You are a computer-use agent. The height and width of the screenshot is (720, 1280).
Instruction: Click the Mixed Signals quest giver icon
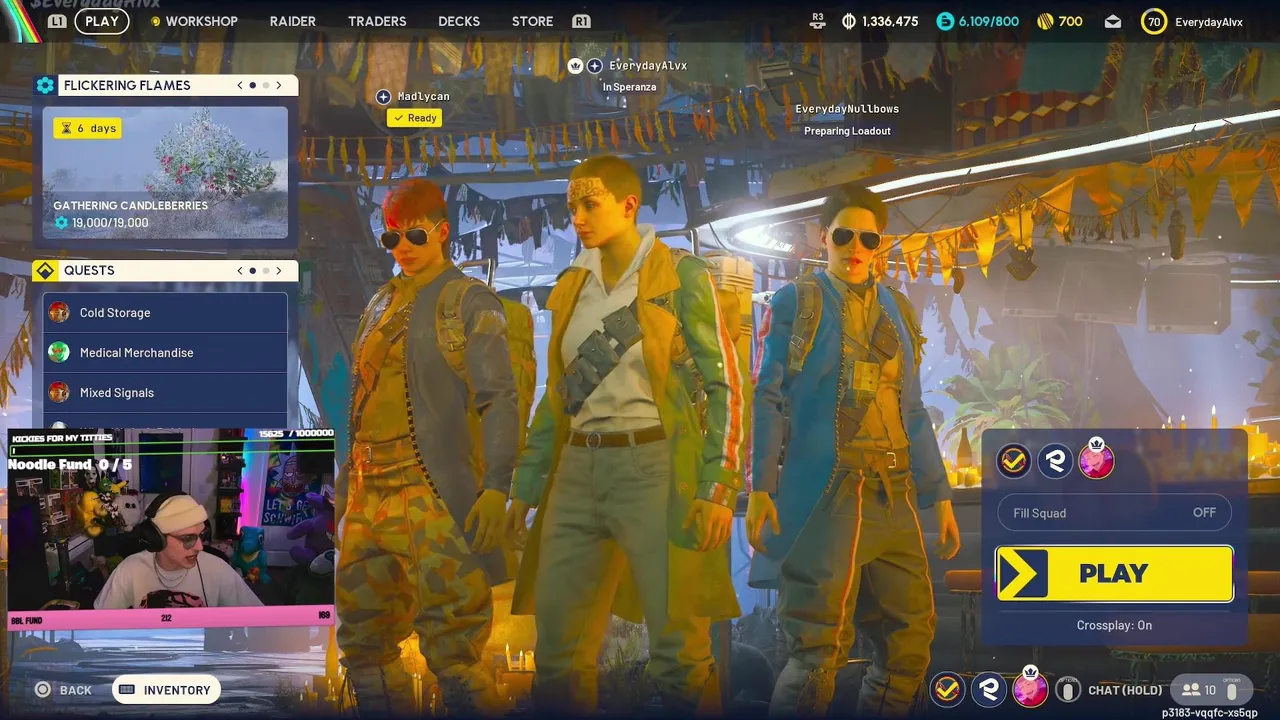coord(60,392)
